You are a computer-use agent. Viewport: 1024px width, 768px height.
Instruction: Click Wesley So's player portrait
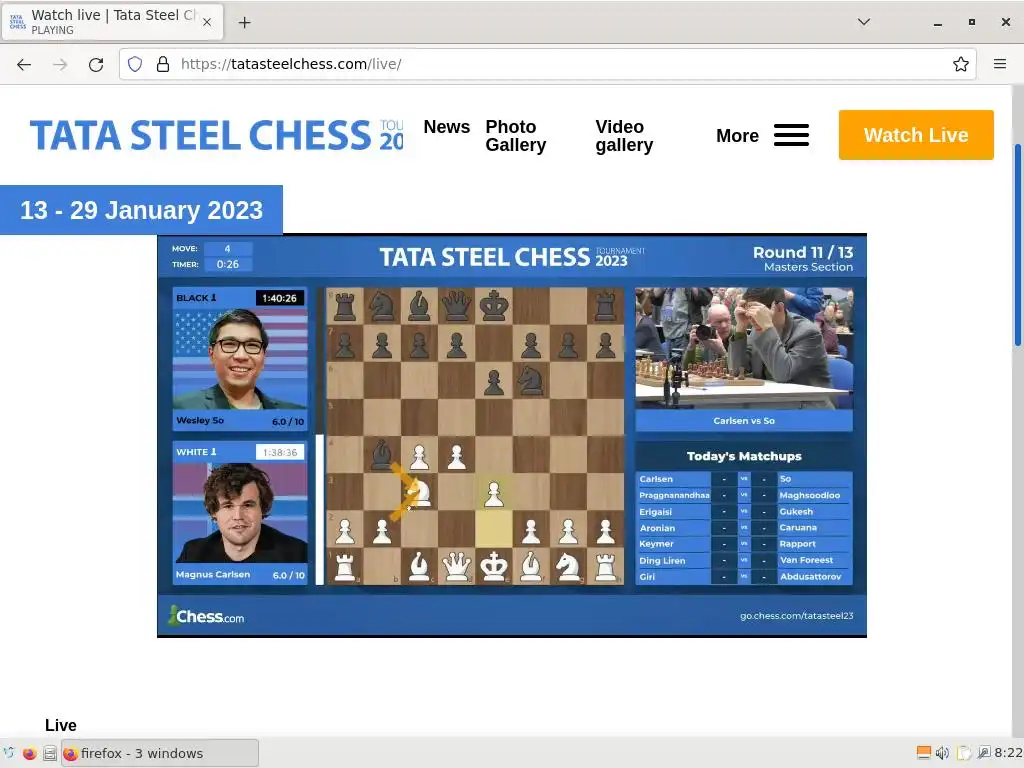tap(240, 359)
